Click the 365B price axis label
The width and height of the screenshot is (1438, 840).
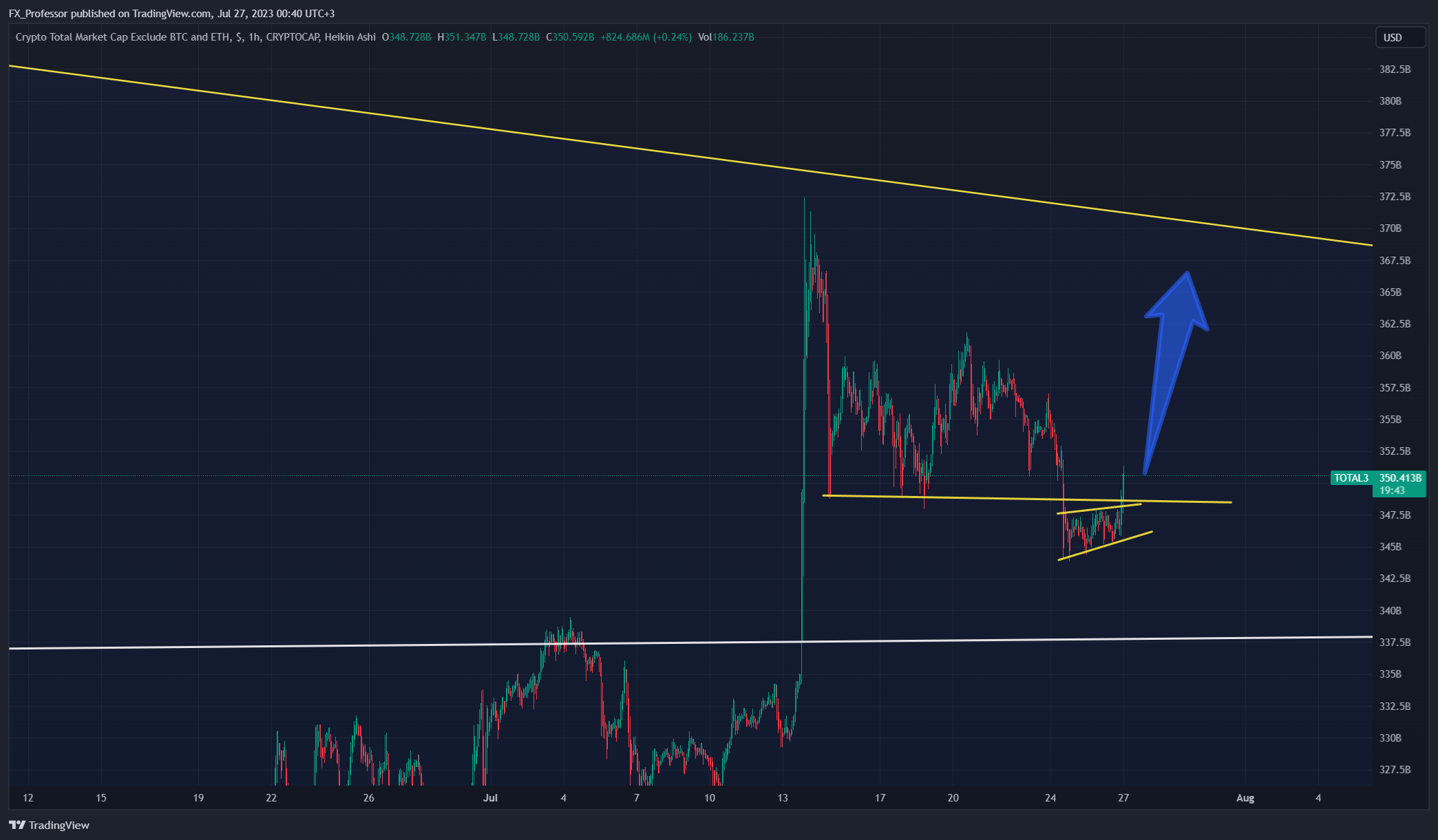click(x=1390, y=292)
